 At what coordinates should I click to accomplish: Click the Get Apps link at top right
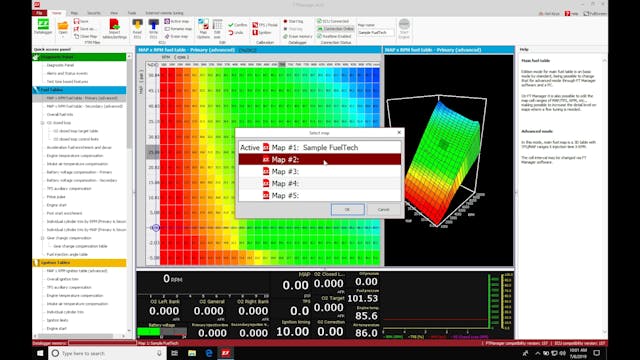click(x=549, y=13)
